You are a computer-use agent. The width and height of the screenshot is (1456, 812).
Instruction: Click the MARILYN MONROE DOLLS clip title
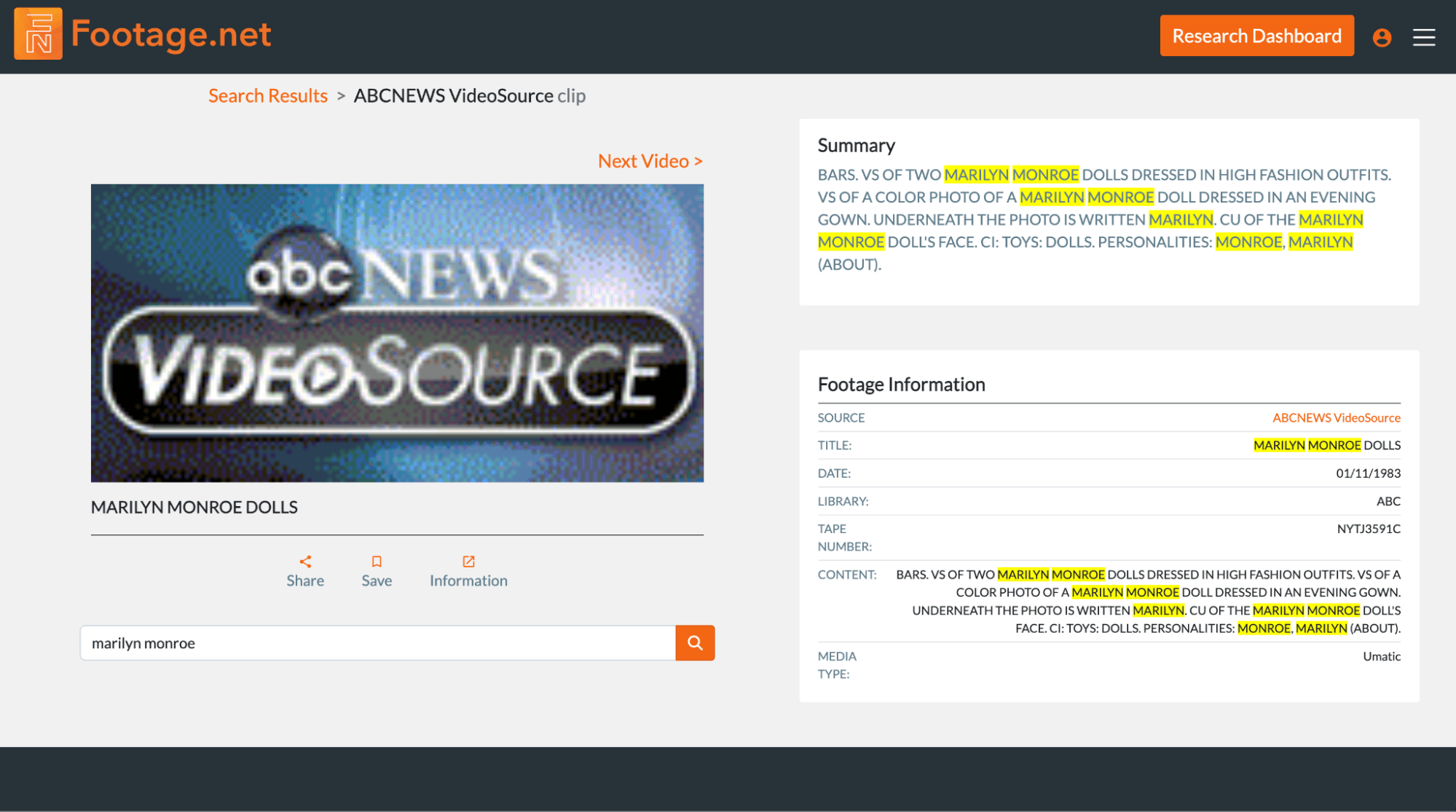tap(194, 507)
